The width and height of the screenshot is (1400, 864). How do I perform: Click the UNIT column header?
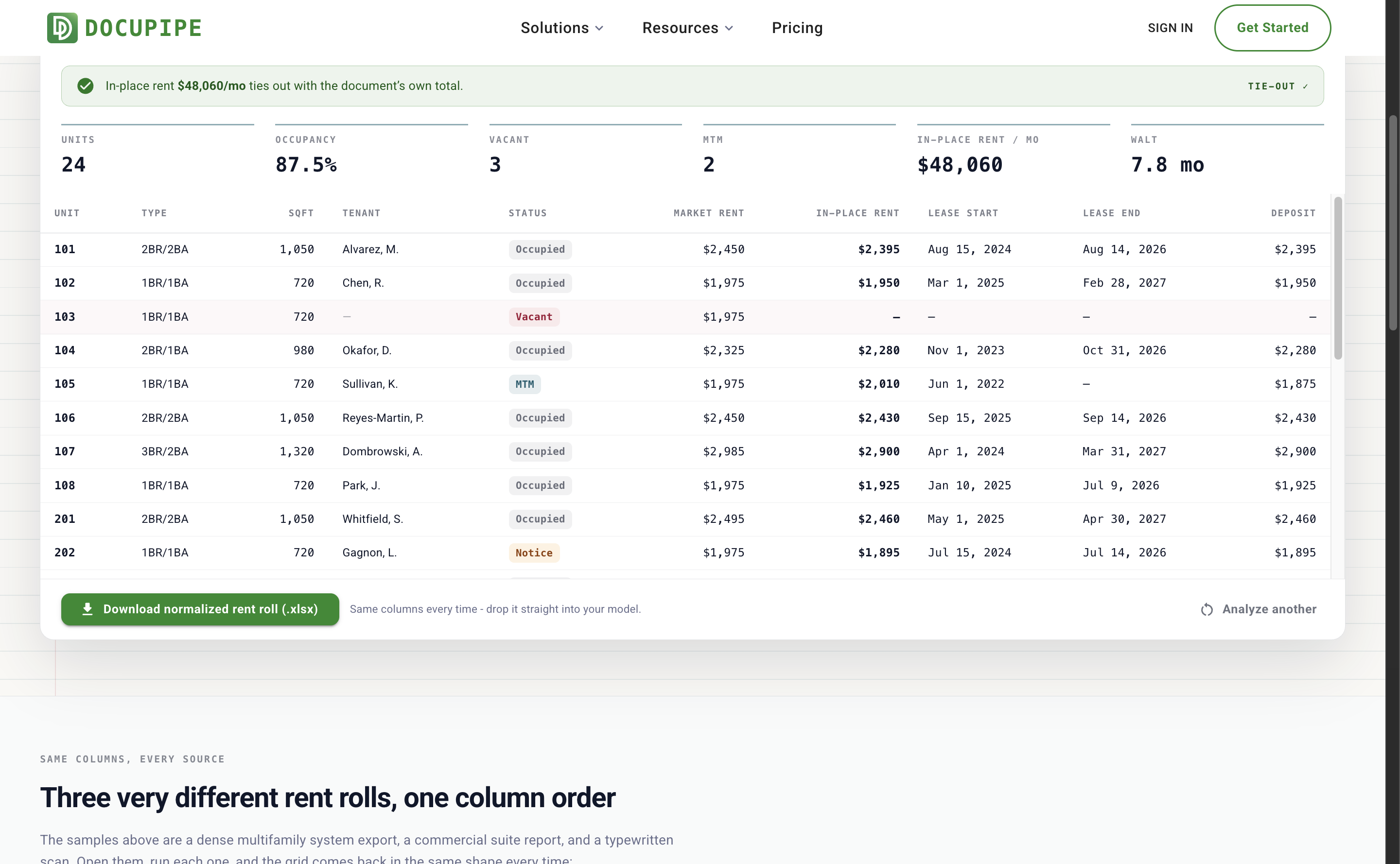(x=67, y=213)
